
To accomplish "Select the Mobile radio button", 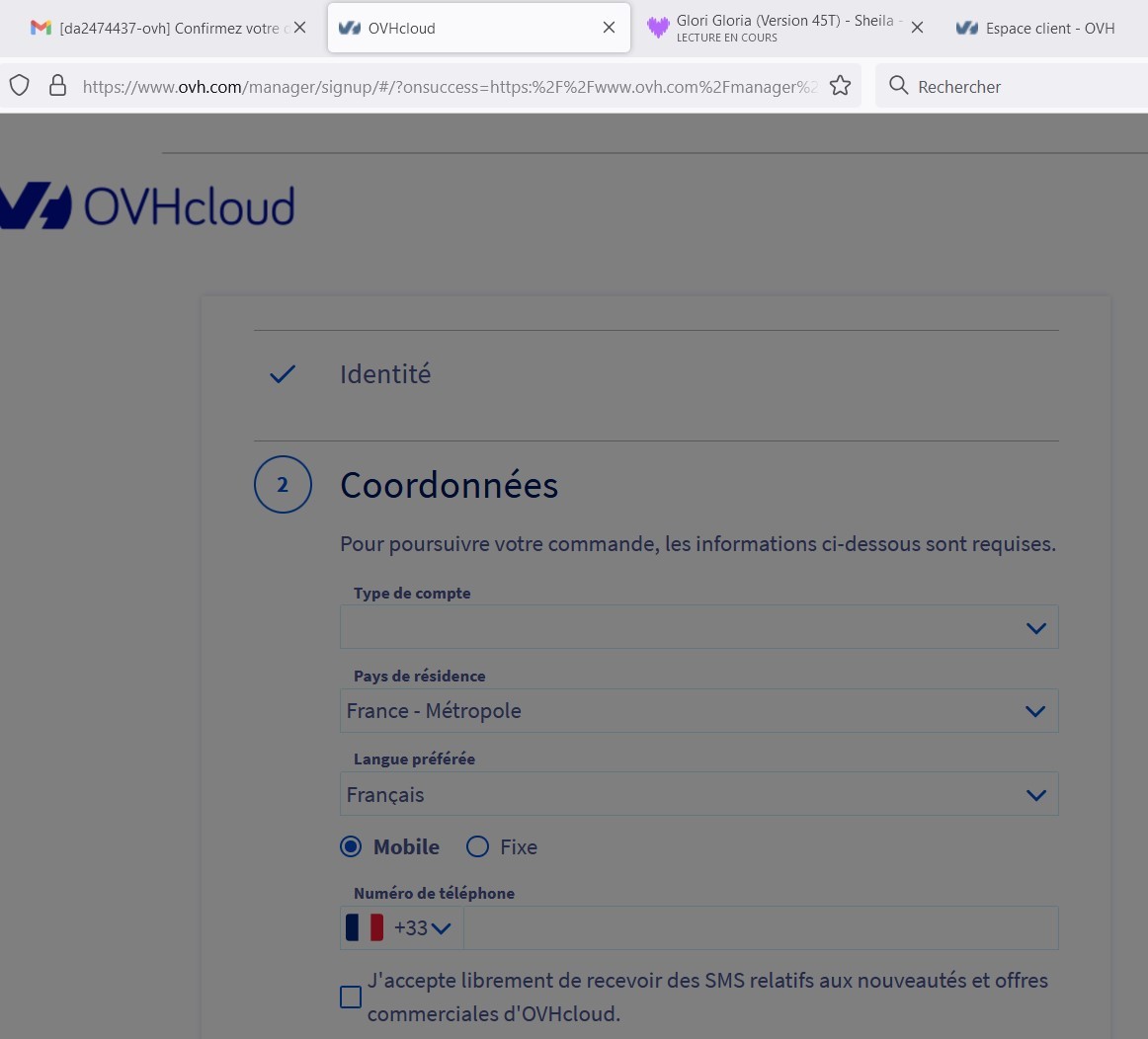I will (x=351, y=846).
